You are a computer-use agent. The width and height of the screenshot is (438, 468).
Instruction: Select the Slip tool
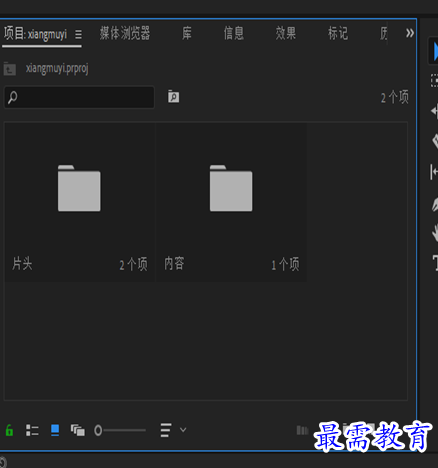434,172
